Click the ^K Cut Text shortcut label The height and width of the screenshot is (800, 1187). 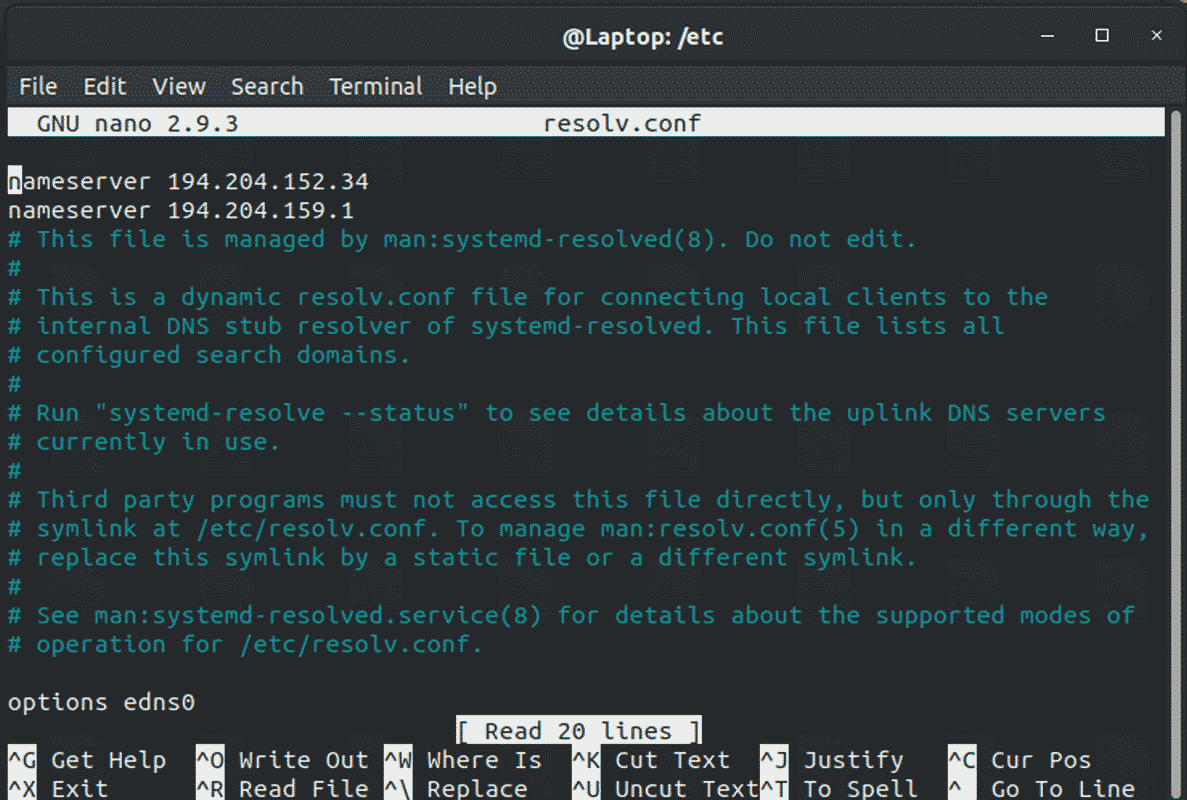pos(651,760)
